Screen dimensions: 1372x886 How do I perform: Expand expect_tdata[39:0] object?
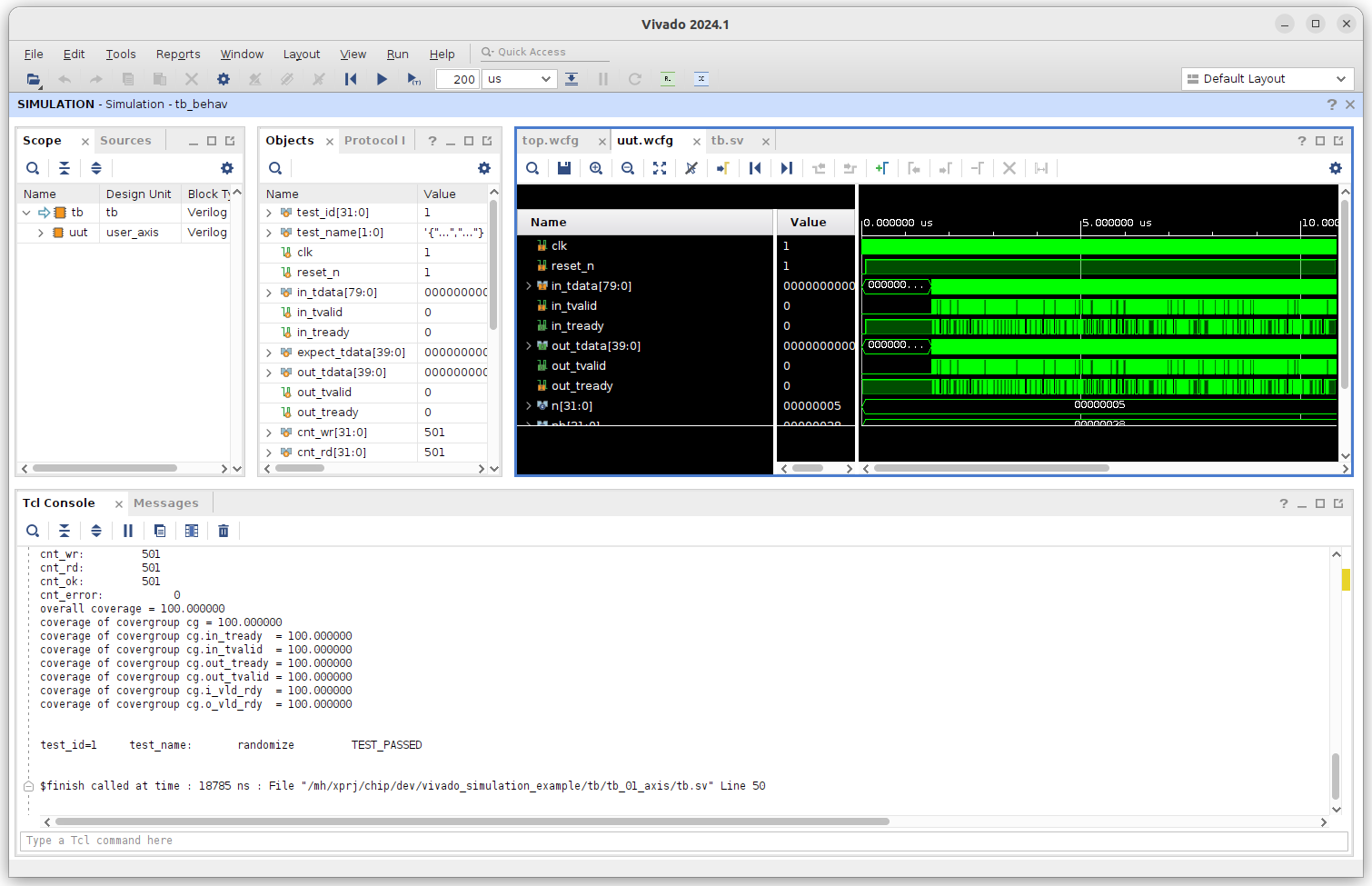click(x=269, y=353)
